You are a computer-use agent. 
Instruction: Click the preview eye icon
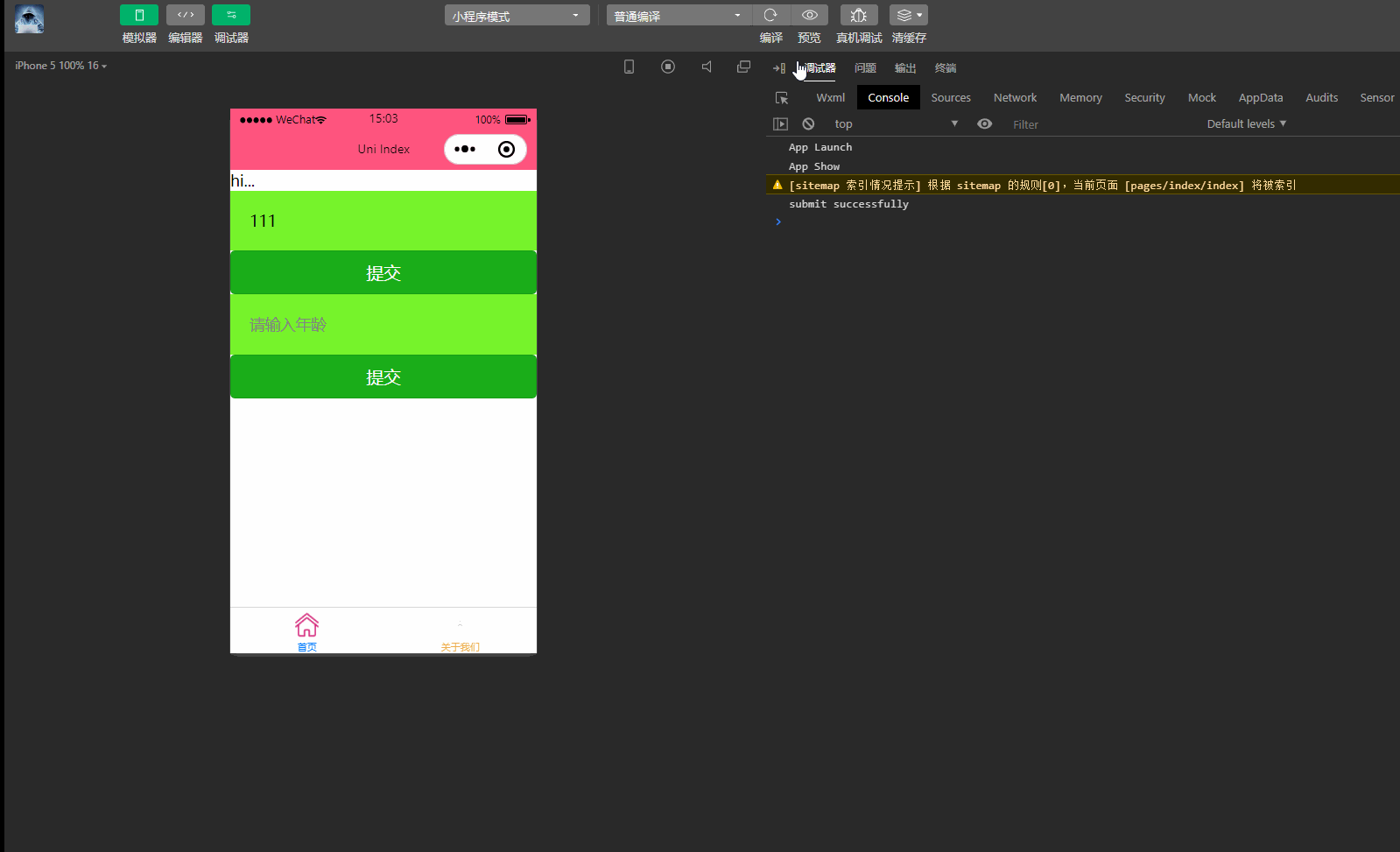810,15
